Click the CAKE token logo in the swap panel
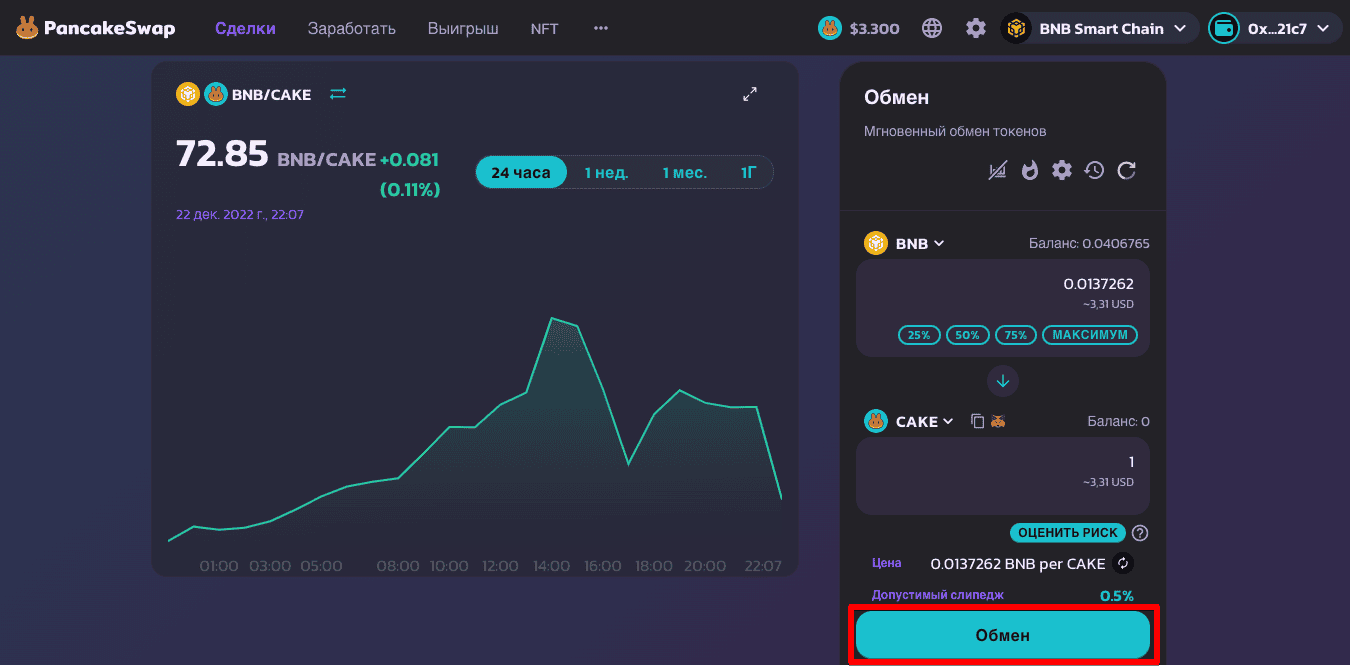Image resolution: width=1350 pixels, height=669 pixels. pos(876,421)
